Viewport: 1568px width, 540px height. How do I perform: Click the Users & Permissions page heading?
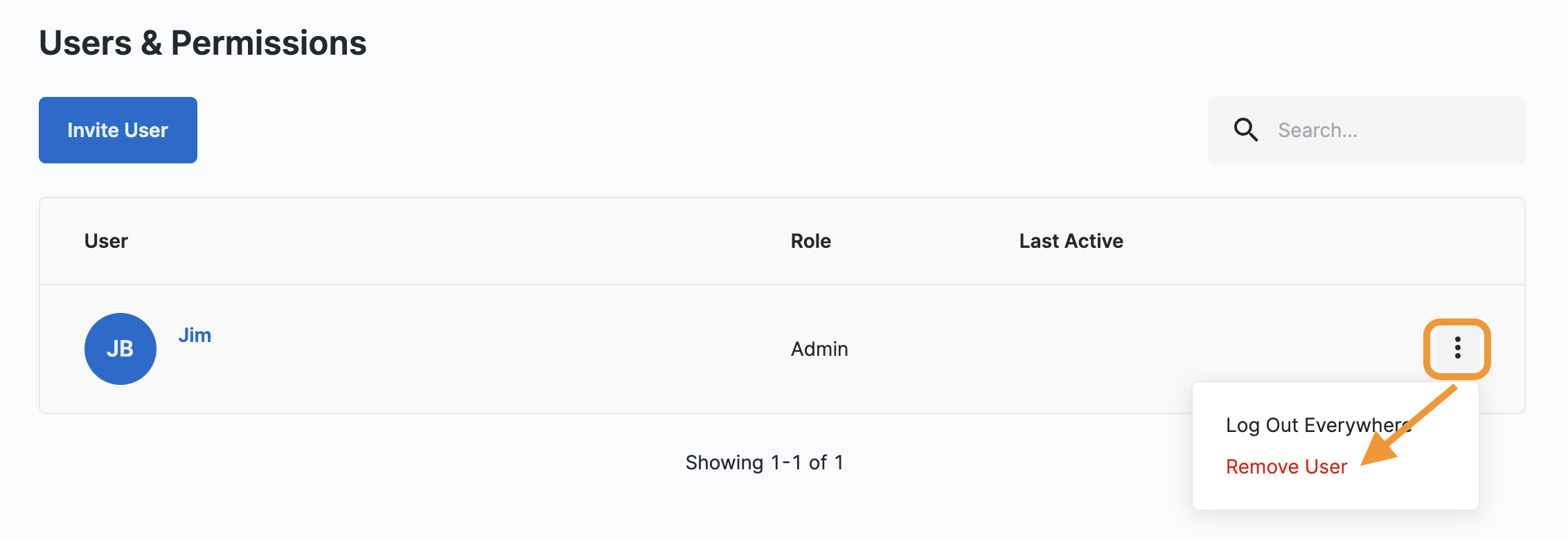click(203, 43)
